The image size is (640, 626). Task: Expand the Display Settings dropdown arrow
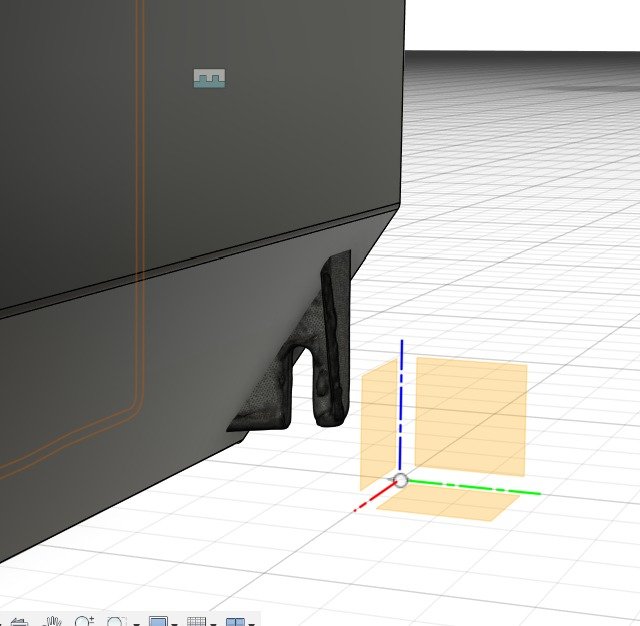click(174, 623)
